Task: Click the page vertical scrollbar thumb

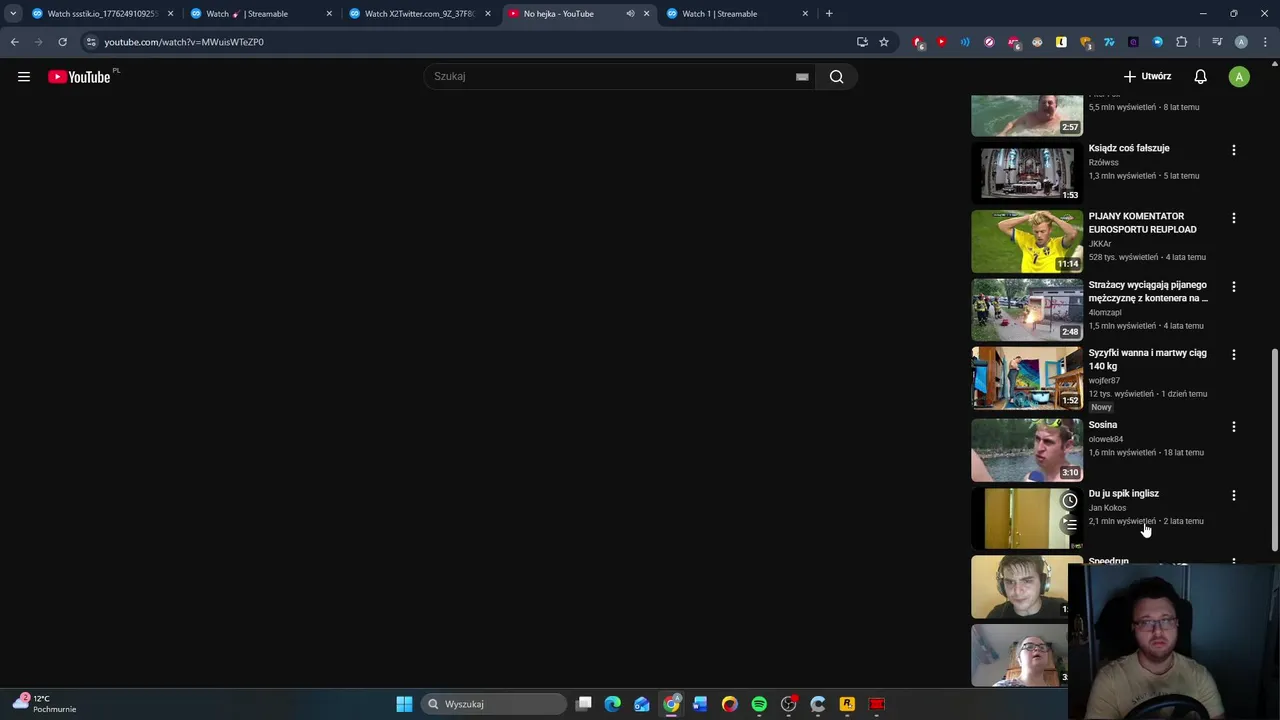Action: pyautogui.click(x=1274, y=450)
